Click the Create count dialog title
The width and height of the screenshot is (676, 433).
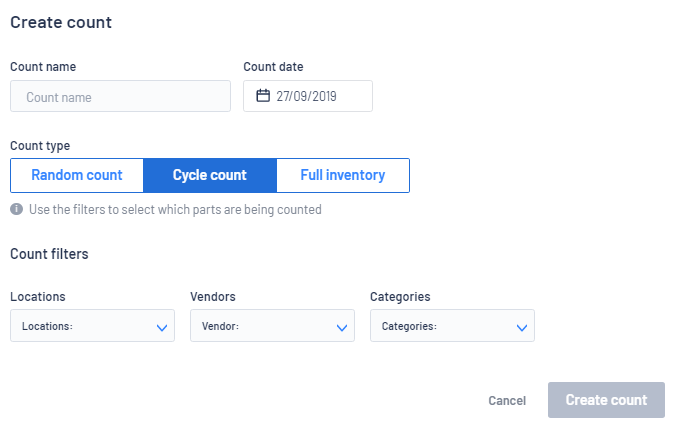click(x=61, y=22)
